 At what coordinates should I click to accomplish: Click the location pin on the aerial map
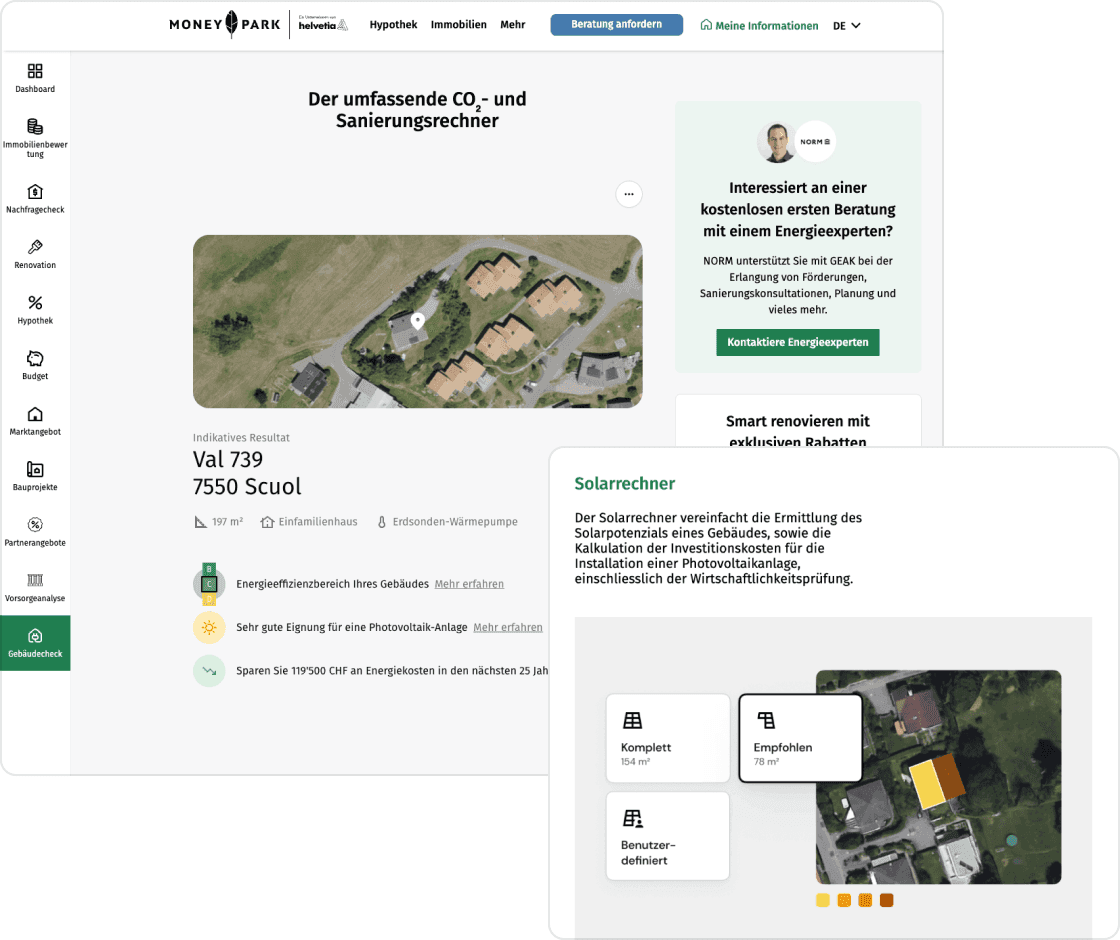[418, 320]
